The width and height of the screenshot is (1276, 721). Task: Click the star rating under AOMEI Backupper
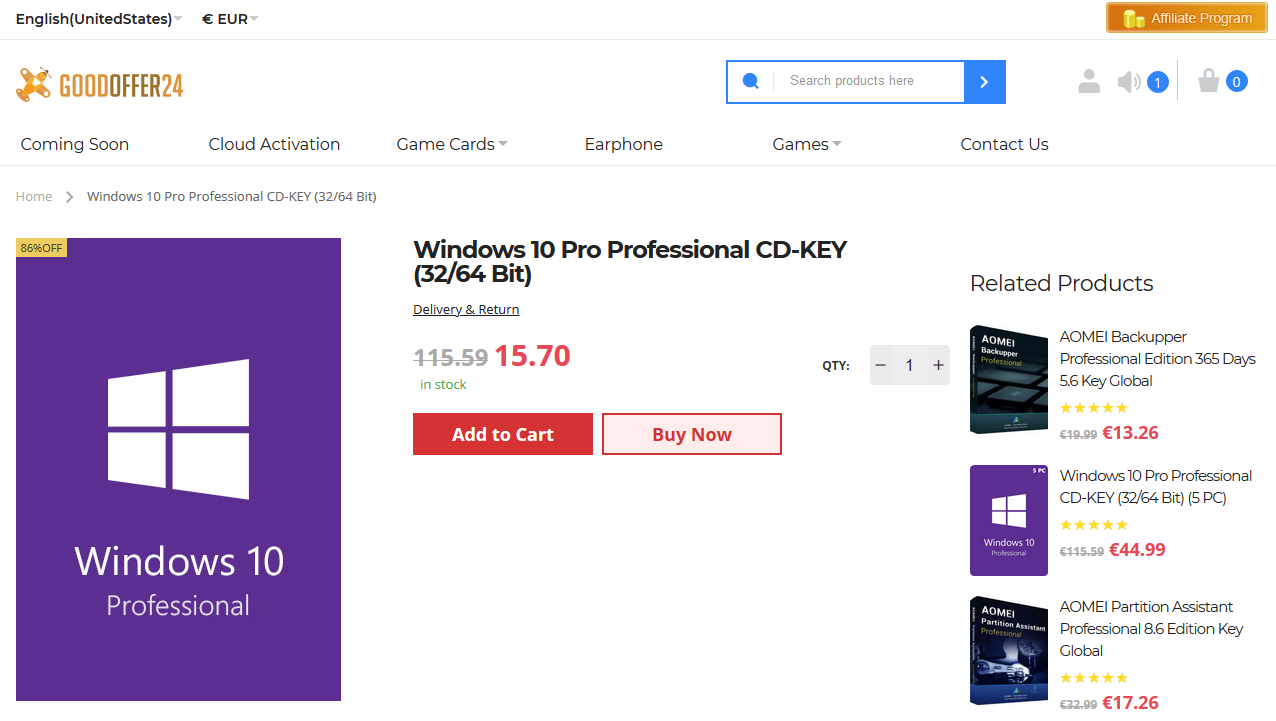(1094, 408)
